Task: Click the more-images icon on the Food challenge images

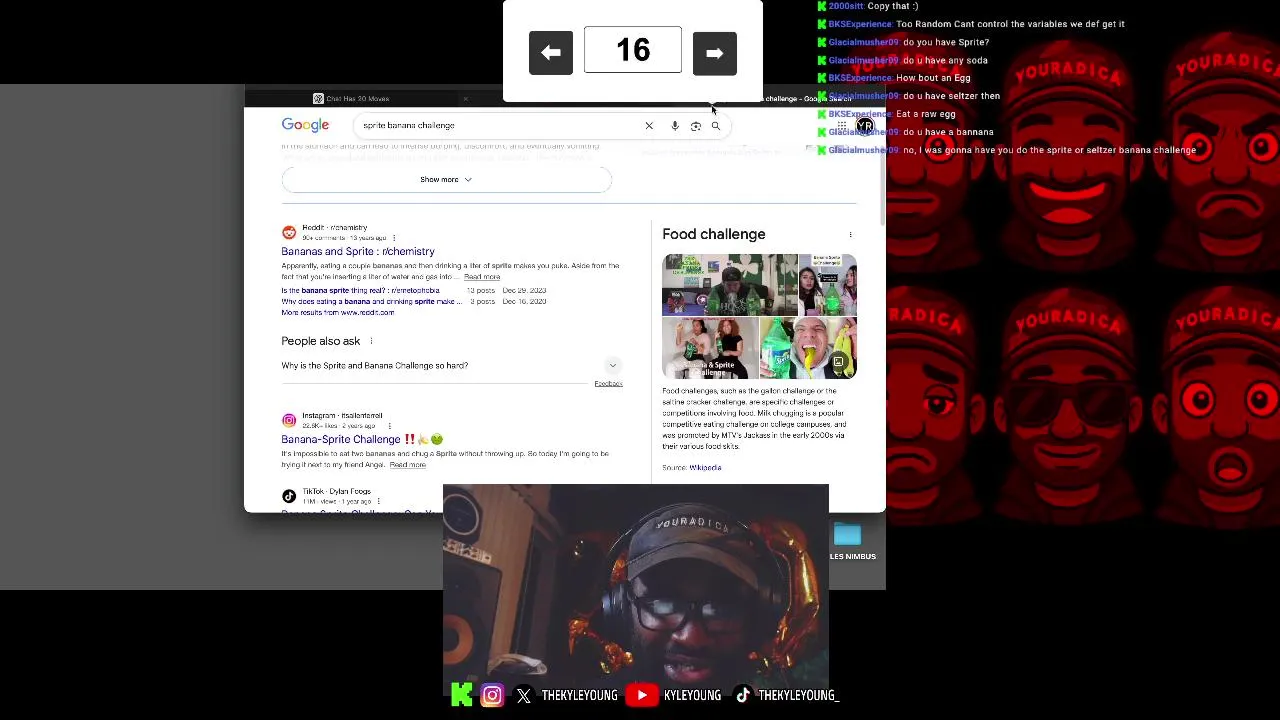Action: 838,362
